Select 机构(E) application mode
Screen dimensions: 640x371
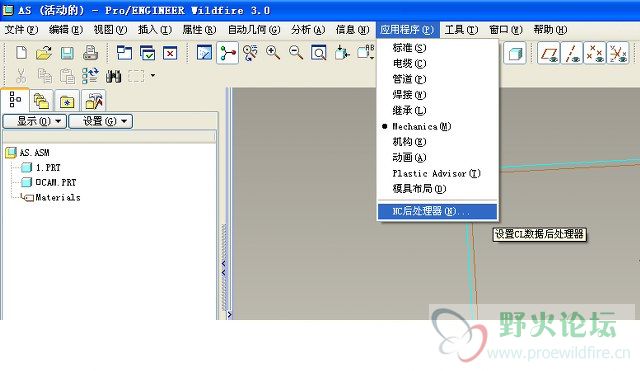(x=438, y=142)
